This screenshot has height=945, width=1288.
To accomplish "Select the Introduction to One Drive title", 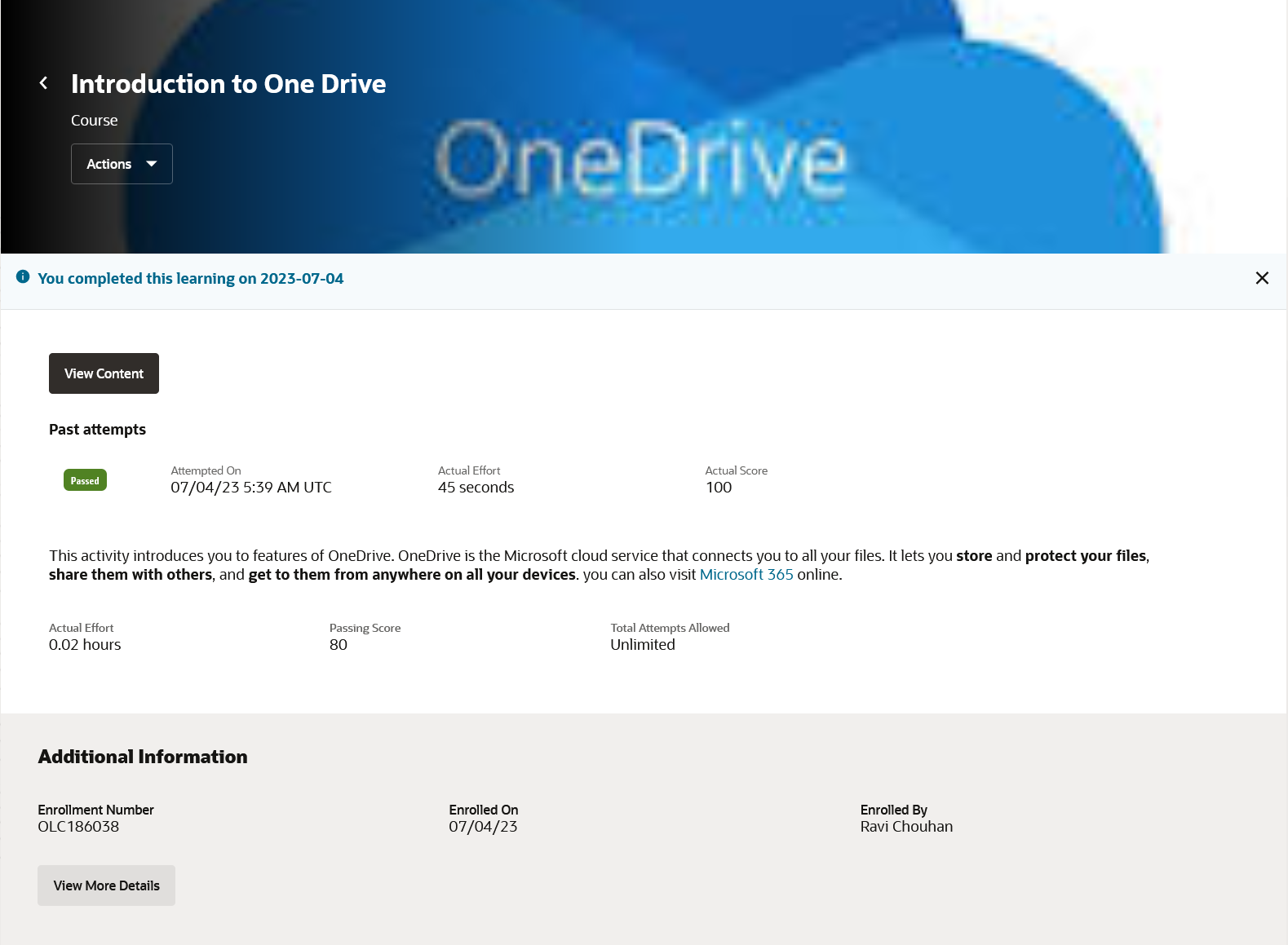I will tap(228, 84).
